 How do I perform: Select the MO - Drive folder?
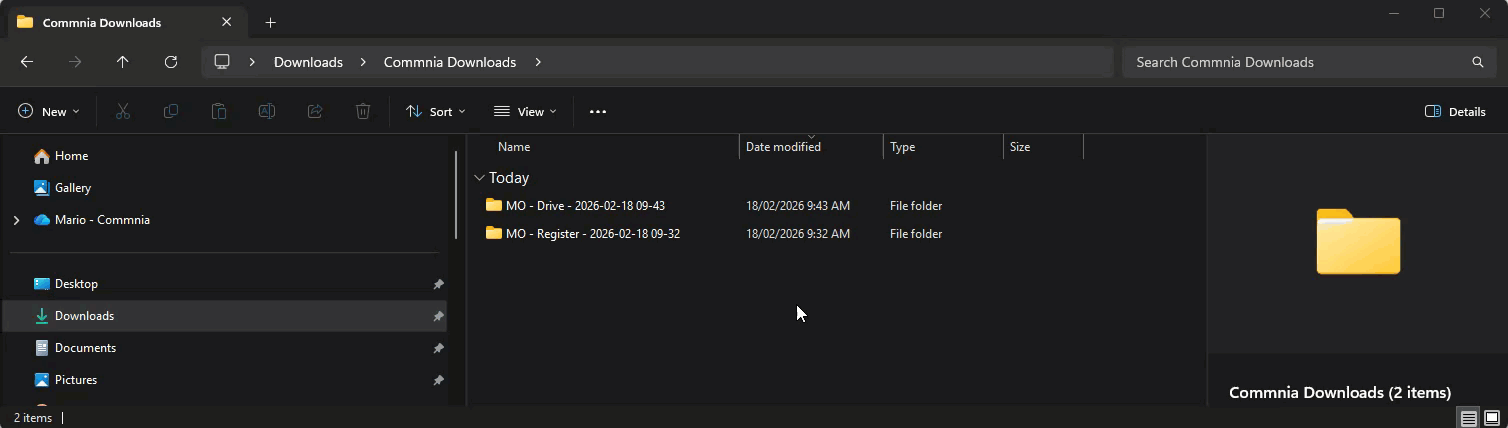click(584, 206)
